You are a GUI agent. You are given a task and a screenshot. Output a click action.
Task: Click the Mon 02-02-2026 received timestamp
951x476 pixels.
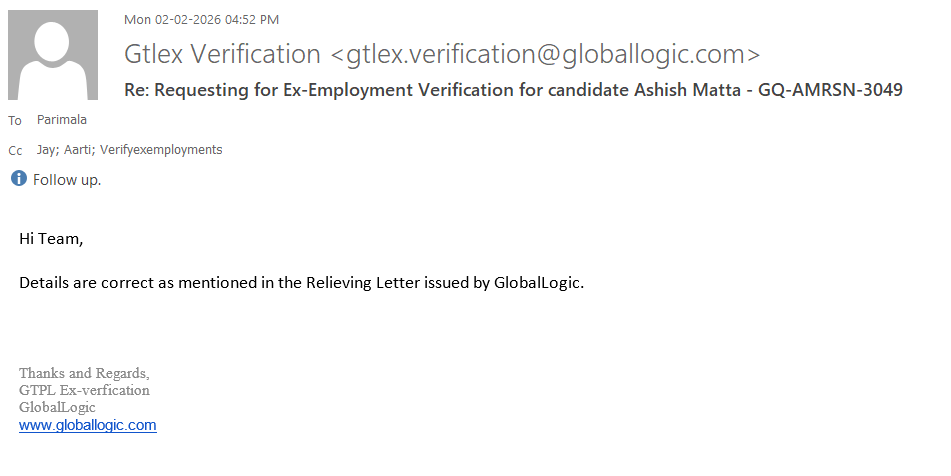pos(201,19)
